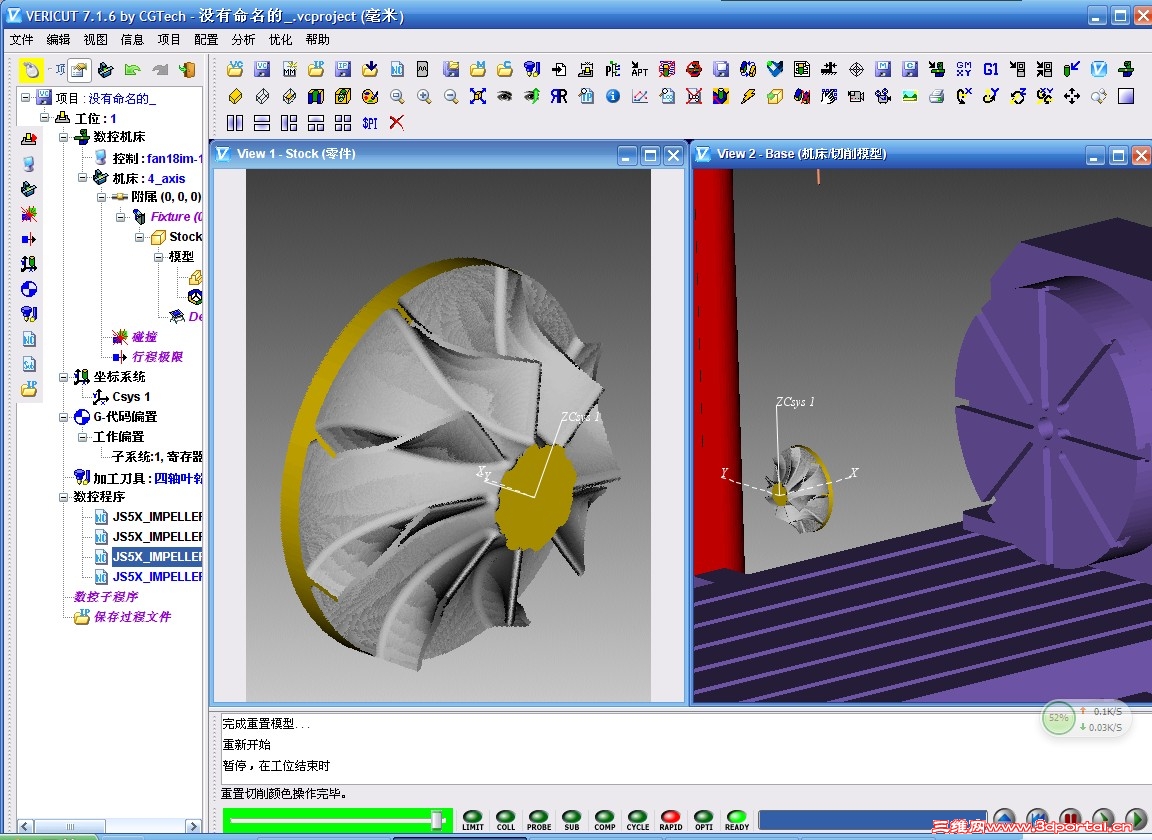Collapse the 数控机床 tree node
The height and width of the screenshot is (840, 1152).
64,137
